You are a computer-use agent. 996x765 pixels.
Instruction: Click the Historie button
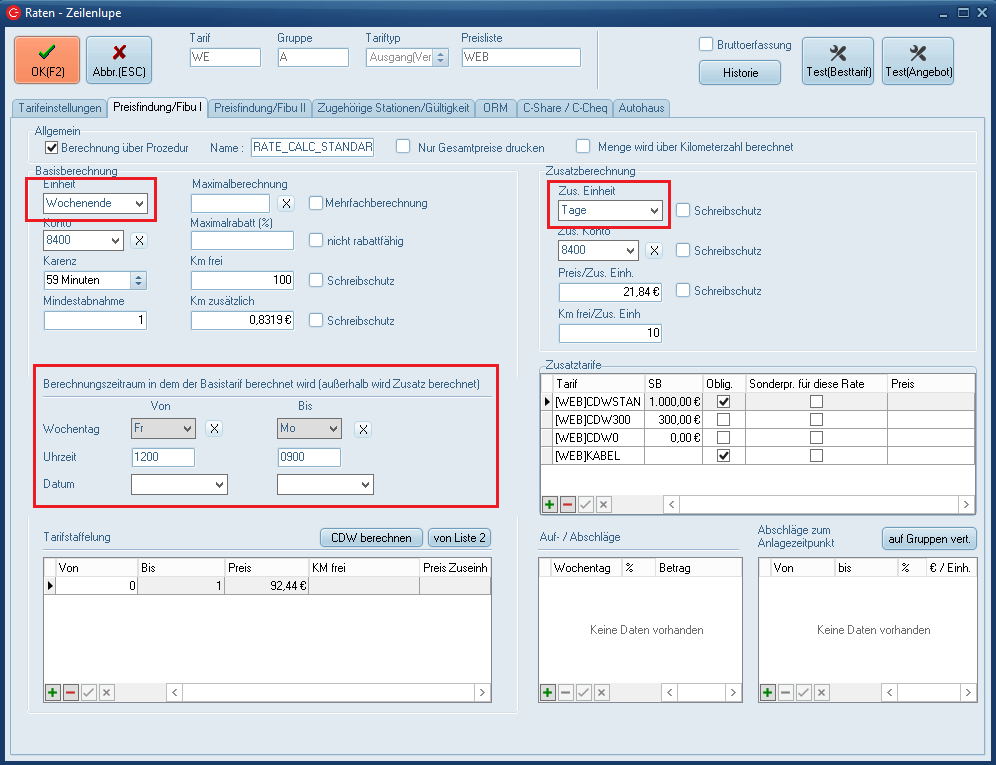click(x=740, y=73)
